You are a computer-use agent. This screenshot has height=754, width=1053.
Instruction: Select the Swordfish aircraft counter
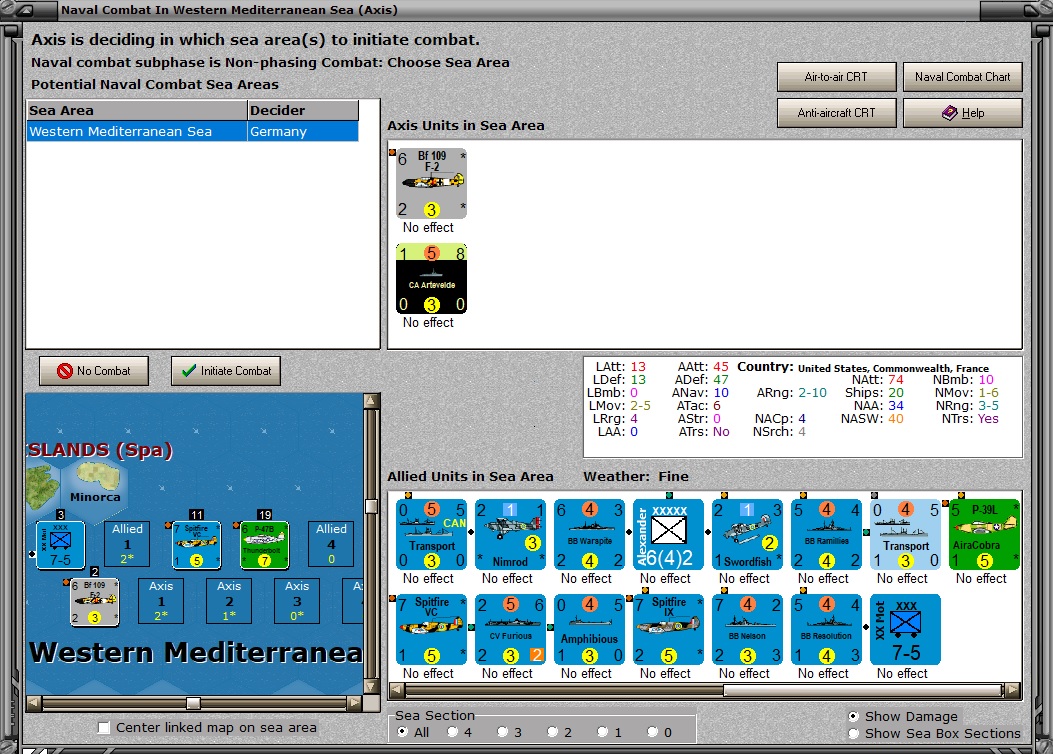pos(747,534)
